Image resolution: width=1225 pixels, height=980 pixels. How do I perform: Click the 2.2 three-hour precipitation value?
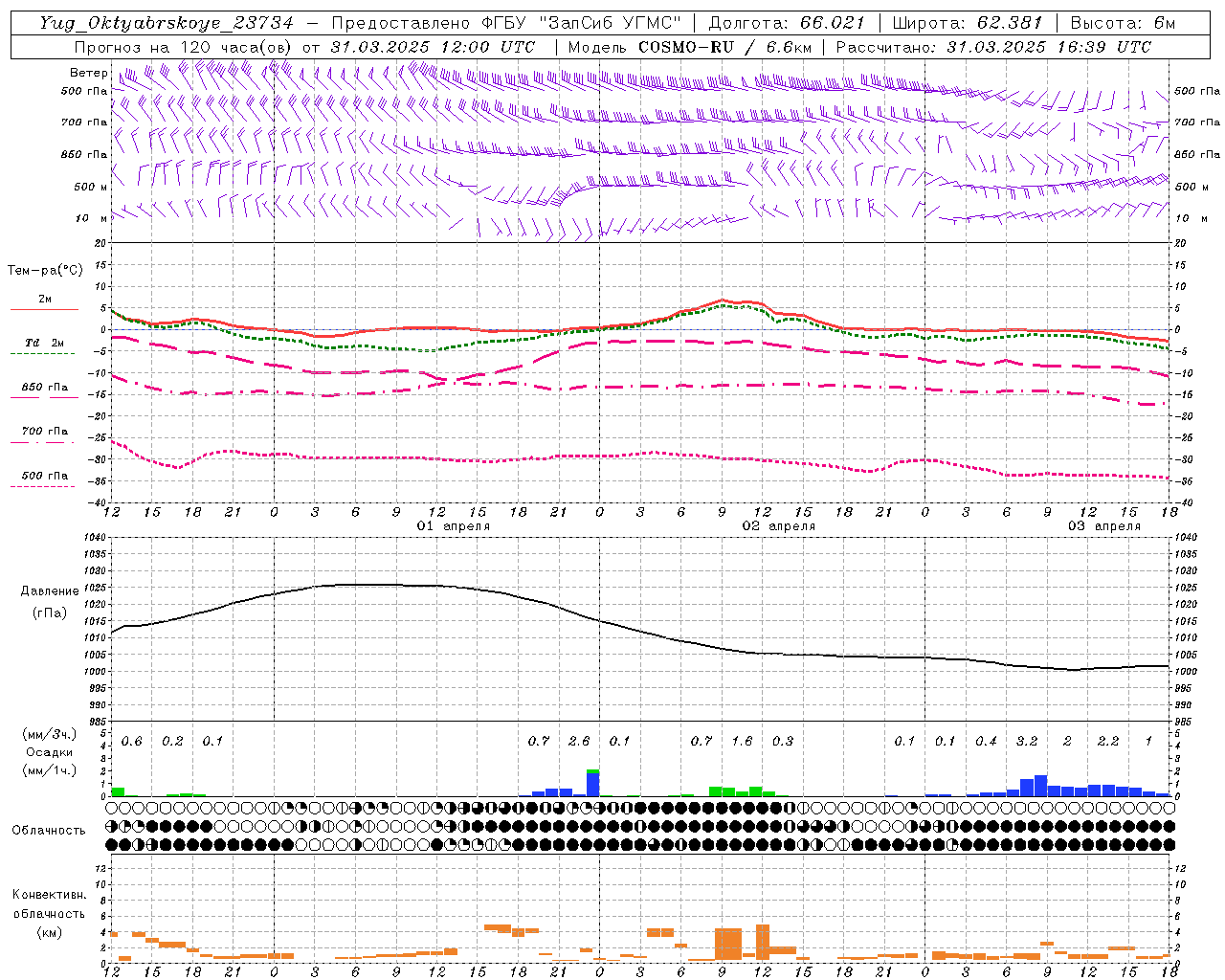pyautogui.click(x=1108, y=742)
